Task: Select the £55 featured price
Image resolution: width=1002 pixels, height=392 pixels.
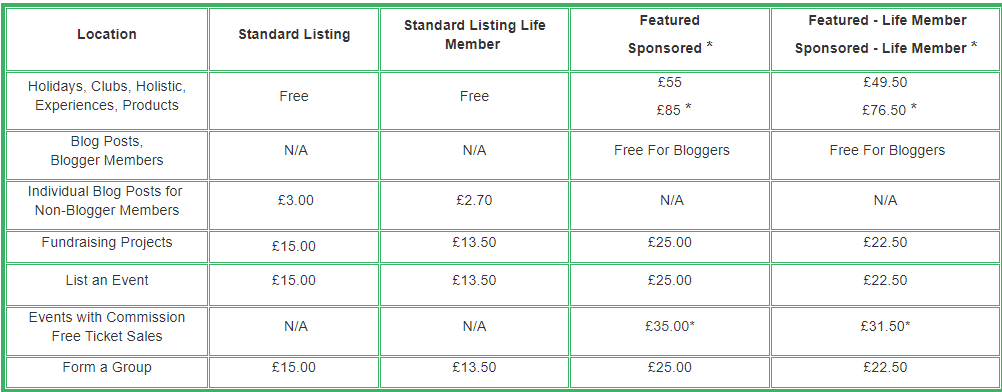Action: tap(669, 82)
